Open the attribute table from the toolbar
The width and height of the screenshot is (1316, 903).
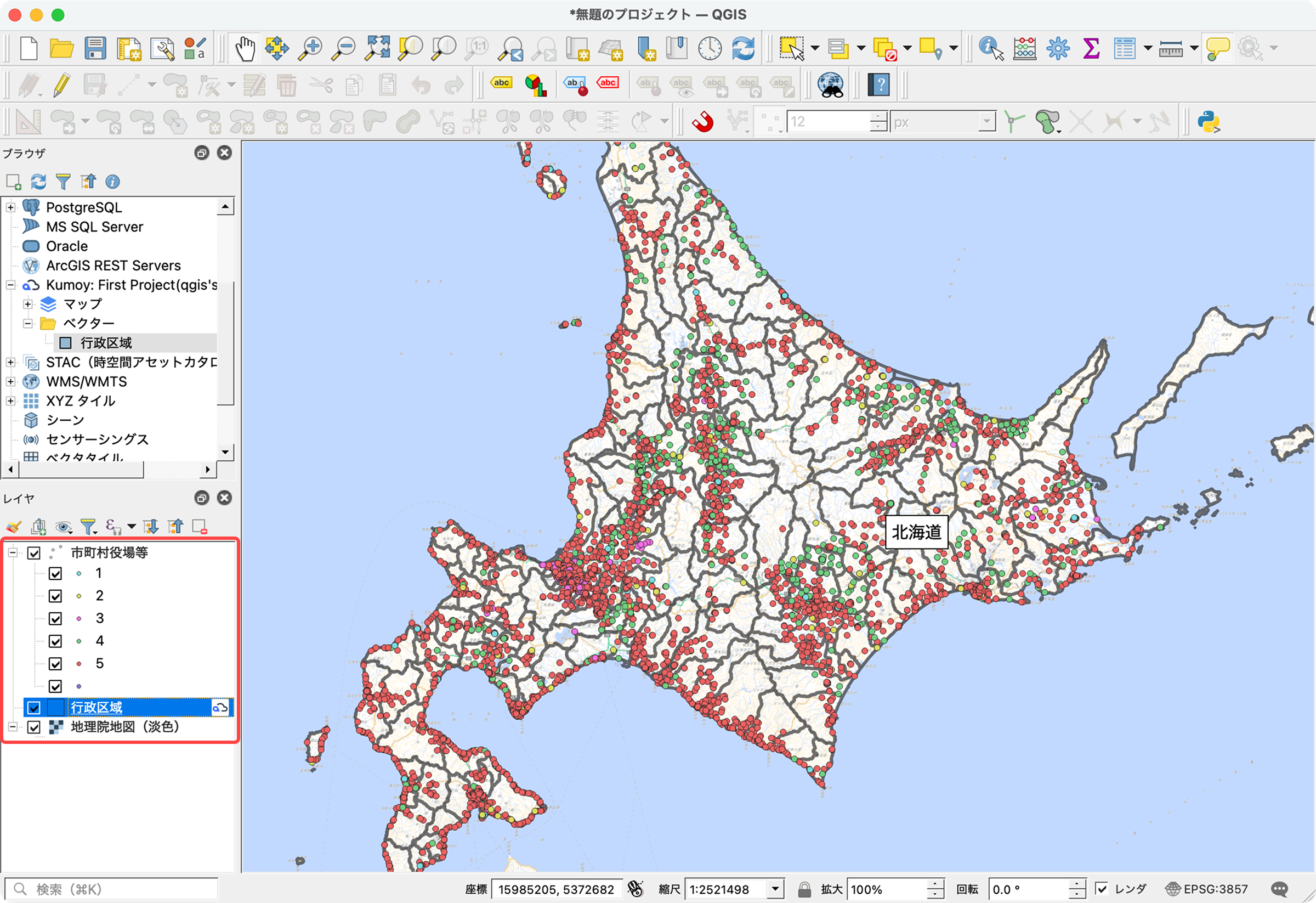coord(1126,48)
